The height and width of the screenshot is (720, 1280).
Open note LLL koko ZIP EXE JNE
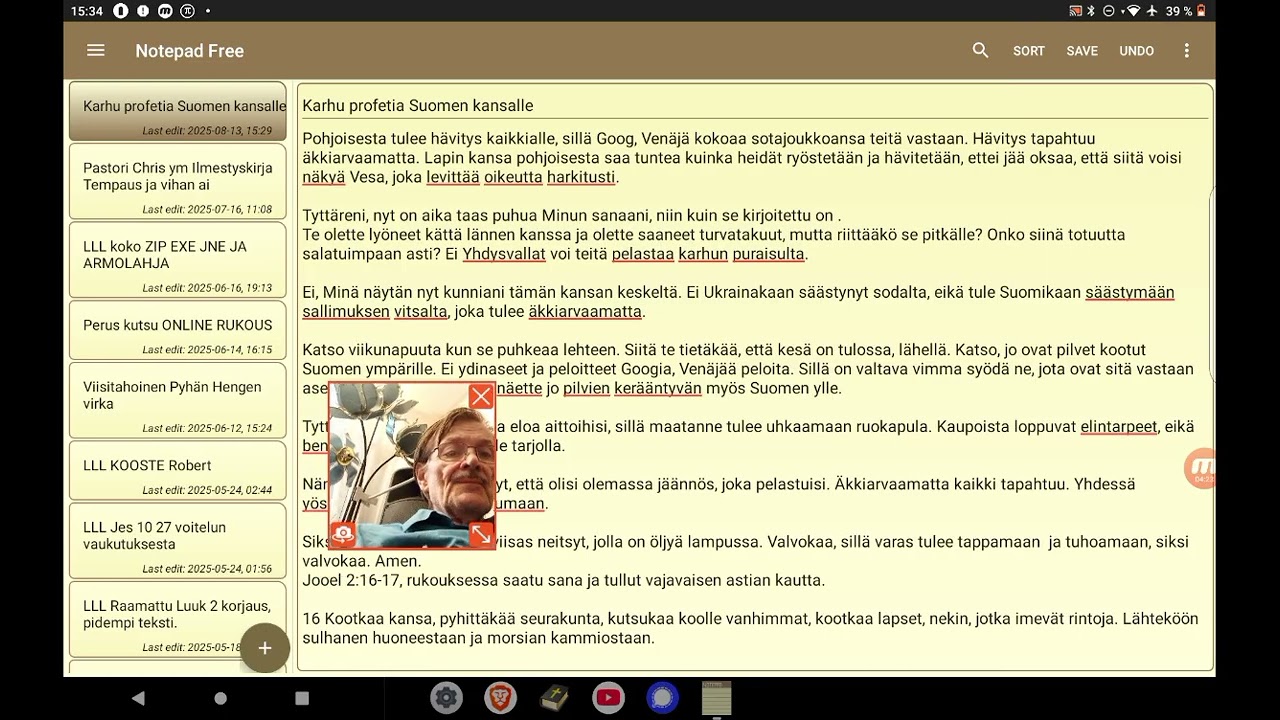point(178,260)
